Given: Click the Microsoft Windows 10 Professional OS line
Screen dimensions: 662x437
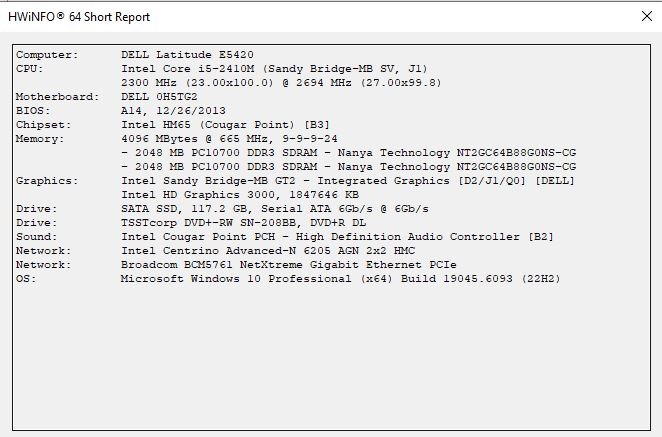Looking at the screenshot, I should coord(340,279).
